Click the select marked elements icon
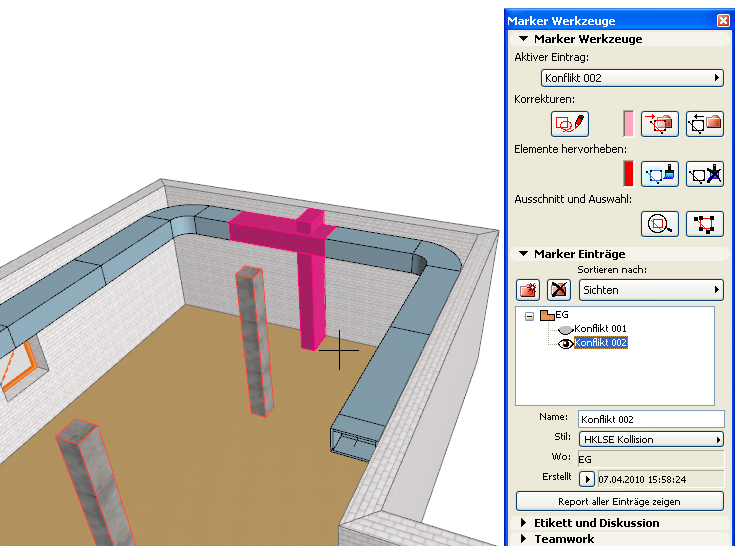Viewport: 735px width, 546px height. (705, 224)
